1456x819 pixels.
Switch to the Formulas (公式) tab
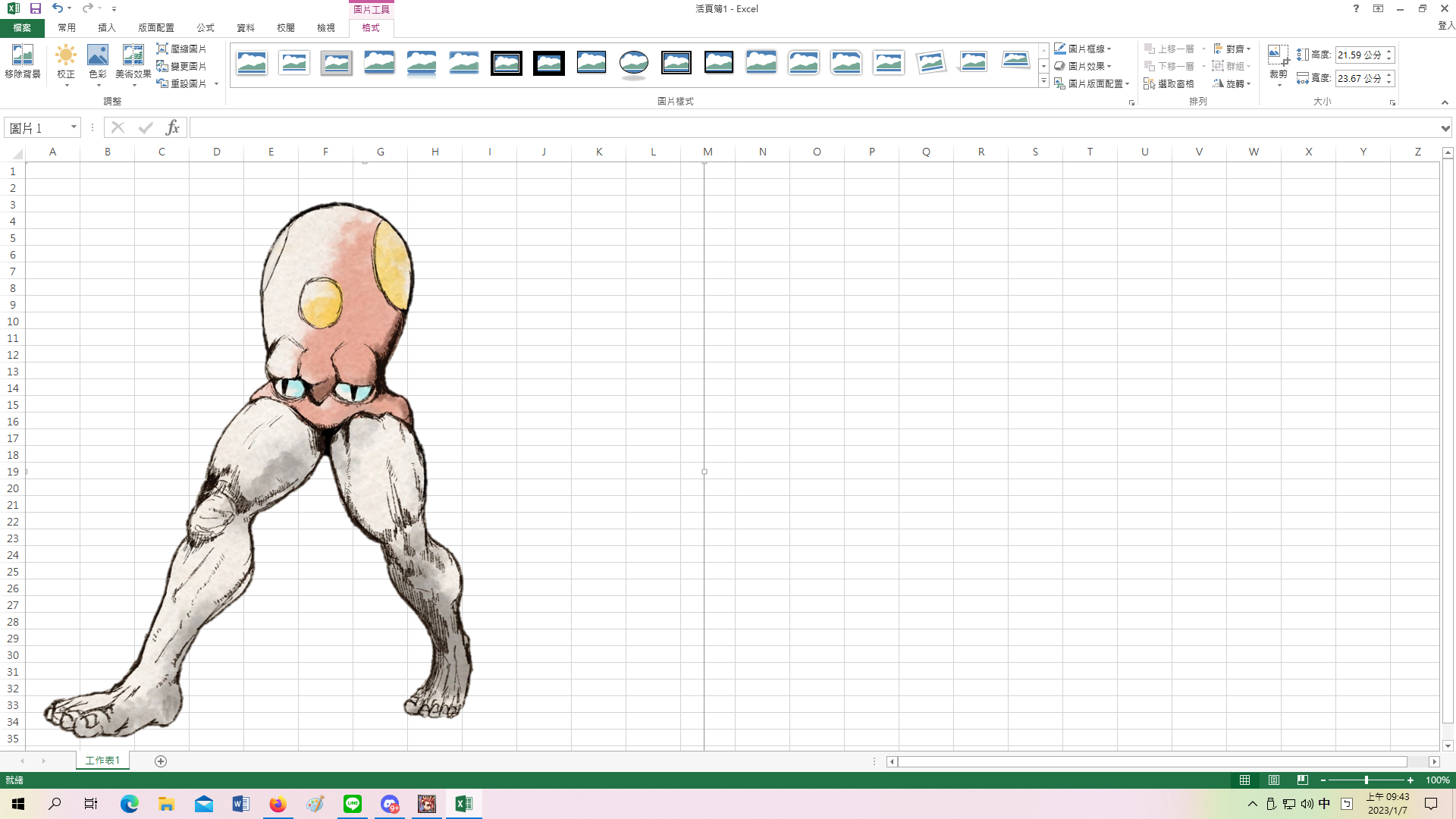(x=206, y=28)
